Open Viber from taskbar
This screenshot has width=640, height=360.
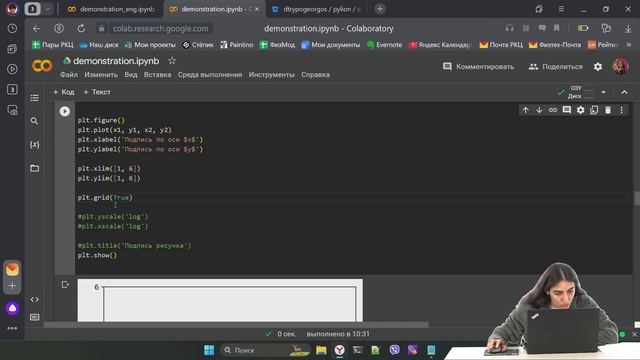(x=394, y=350)
